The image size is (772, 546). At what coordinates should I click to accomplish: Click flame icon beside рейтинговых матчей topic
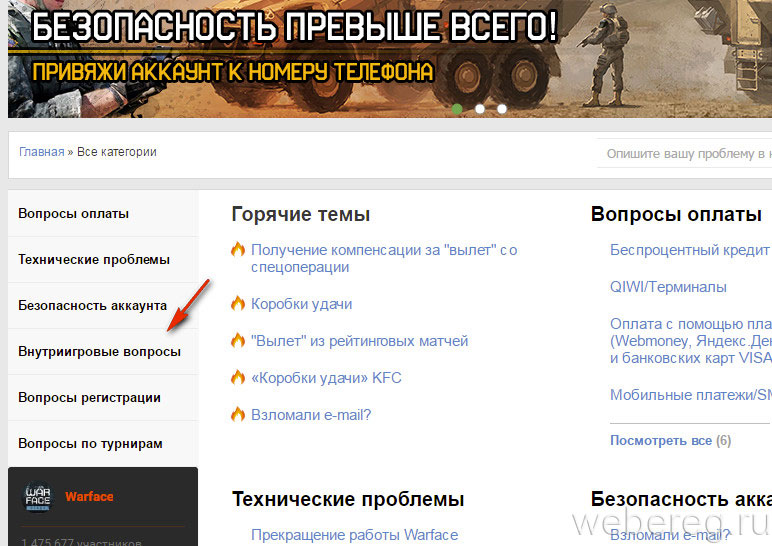point(238,341)
